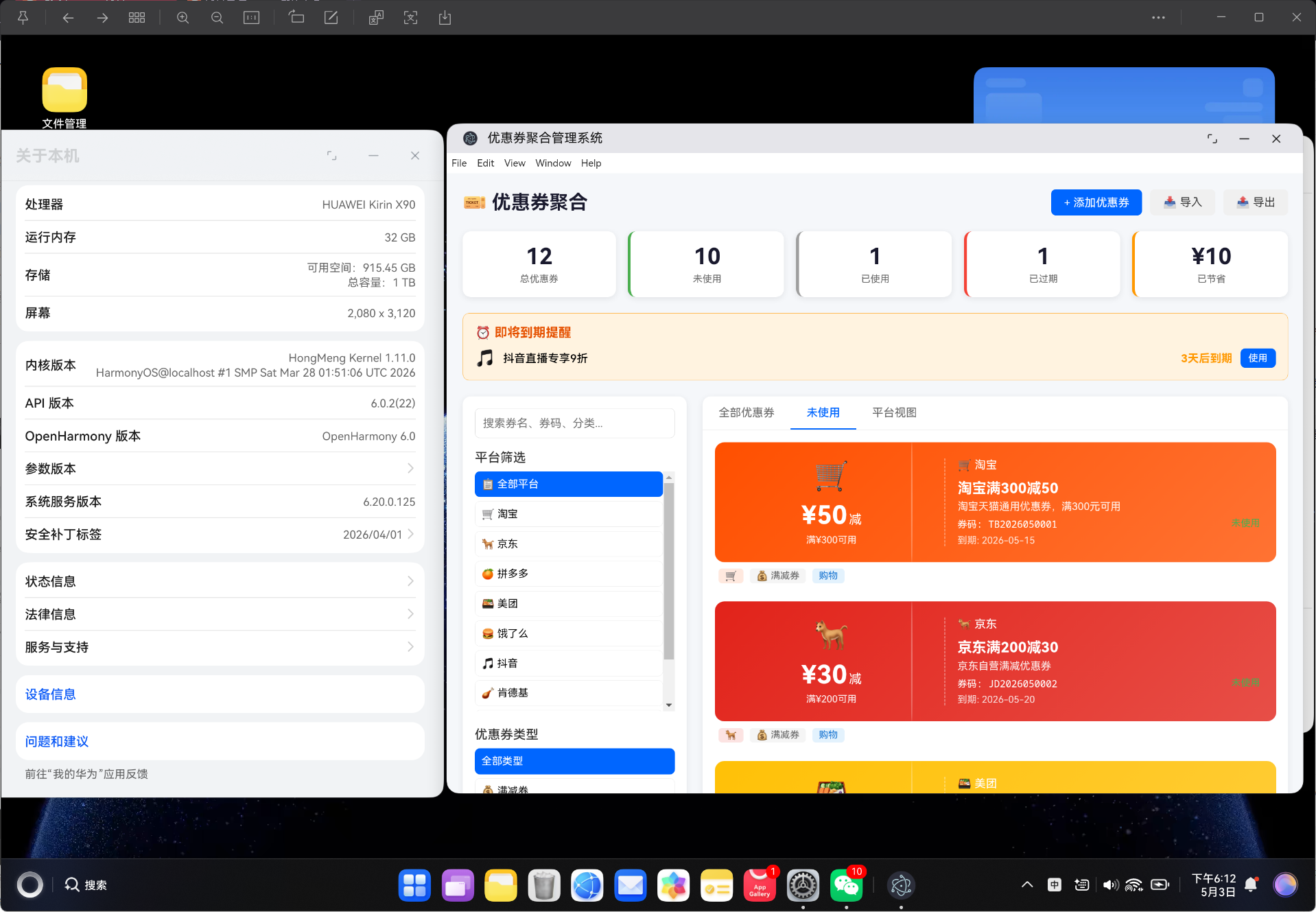Open the 问题和建议 link

[56, 741]
